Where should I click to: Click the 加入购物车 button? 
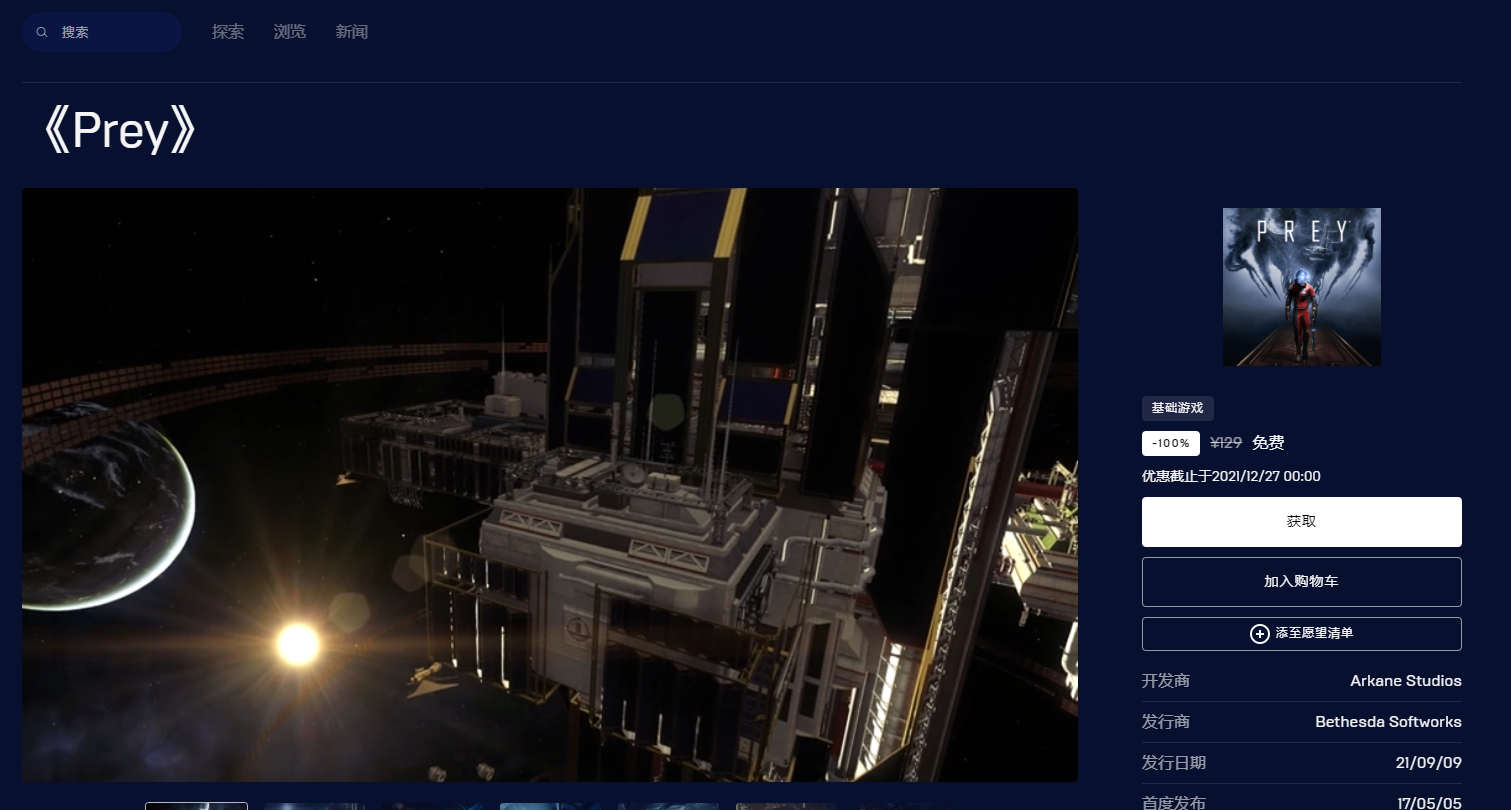click(x=1302, y=582)
